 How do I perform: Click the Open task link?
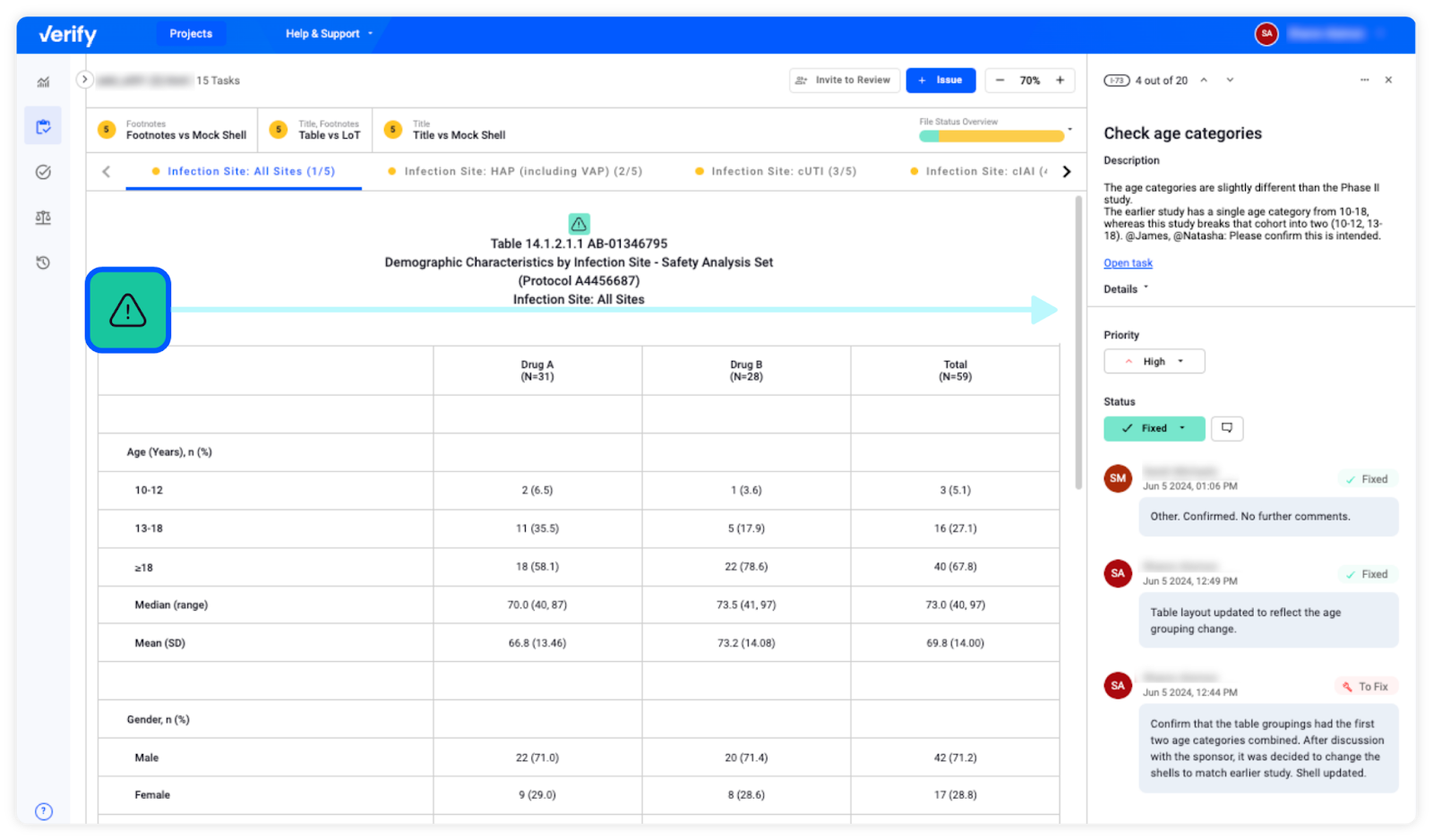[1128, 262]
